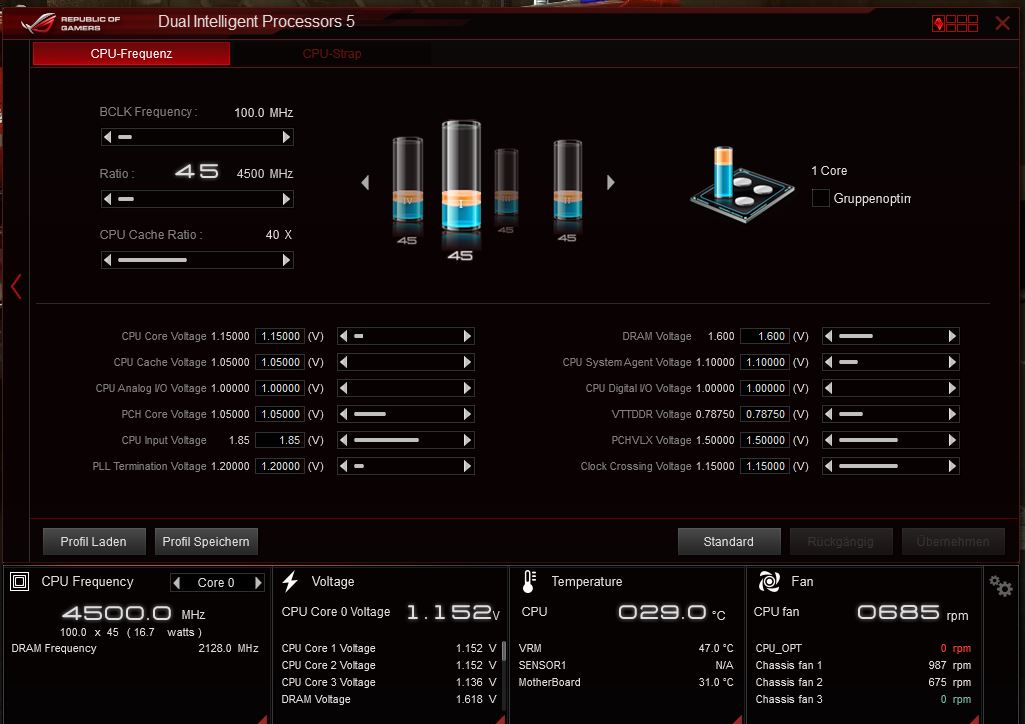The image size is (1025, 724).
Task: Increase CPU Core Voltage with right arrow
Action: (467, 336)
